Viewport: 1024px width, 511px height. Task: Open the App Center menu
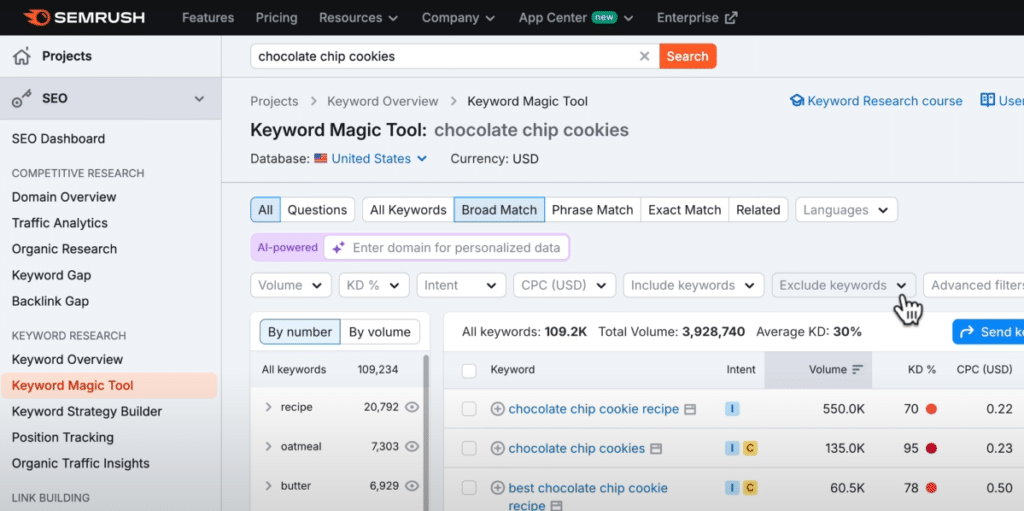tap(576, 18)
